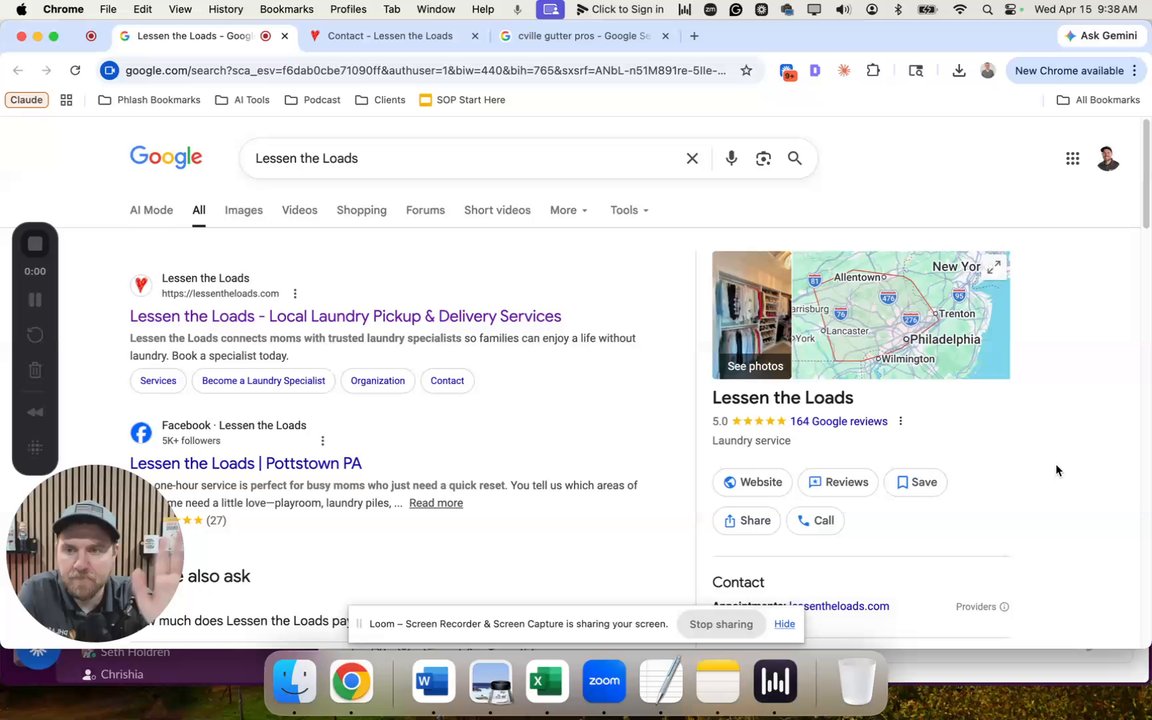Screen dimensions: 1152x720
Task: Click the Ask Gemini button
Action: coord(1101,36)
